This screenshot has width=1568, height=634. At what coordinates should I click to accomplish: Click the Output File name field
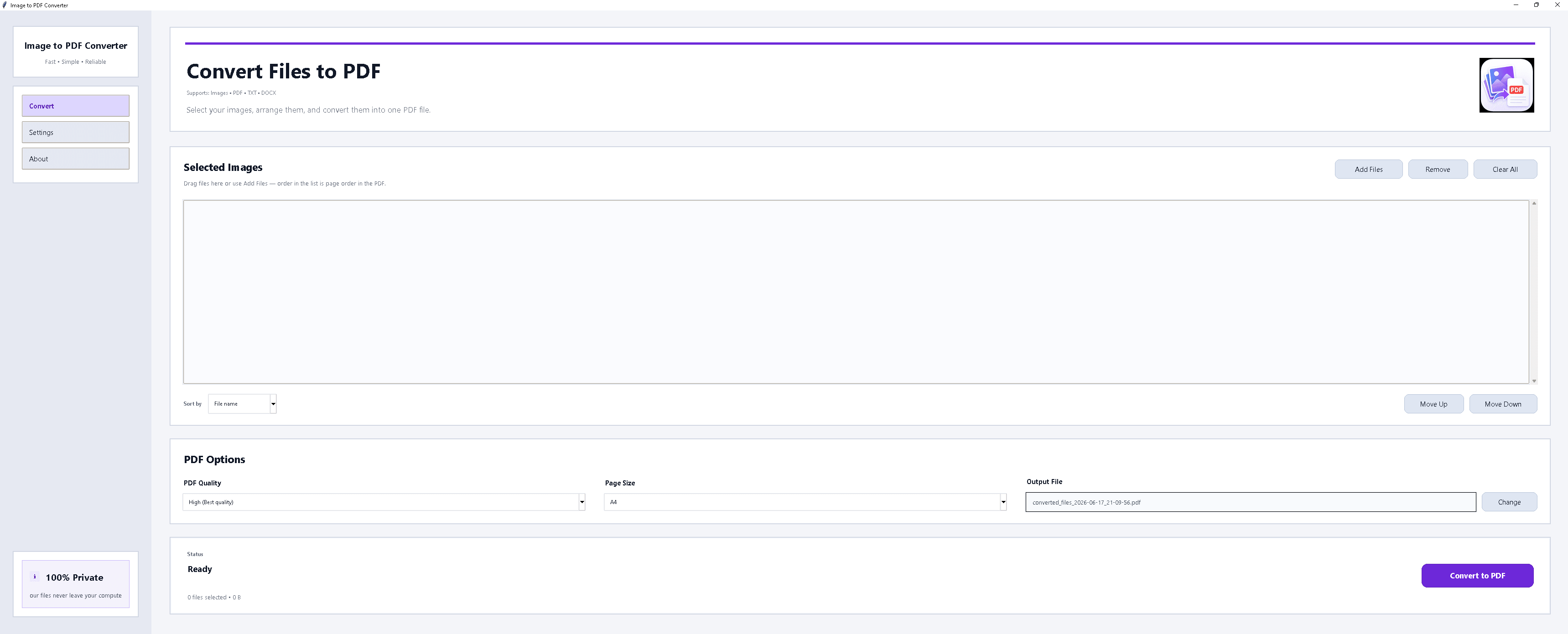click(x=1251, y=502)
